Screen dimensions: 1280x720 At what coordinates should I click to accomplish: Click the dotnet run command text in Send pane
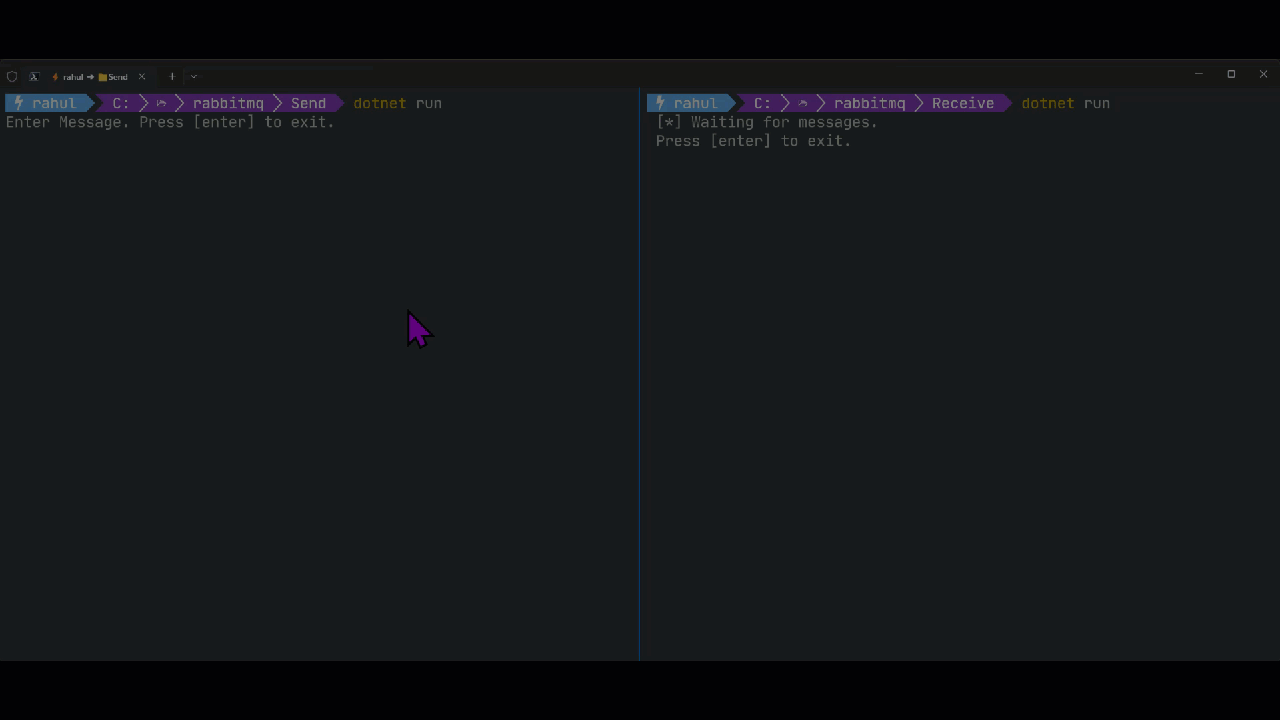click(397, 103)
